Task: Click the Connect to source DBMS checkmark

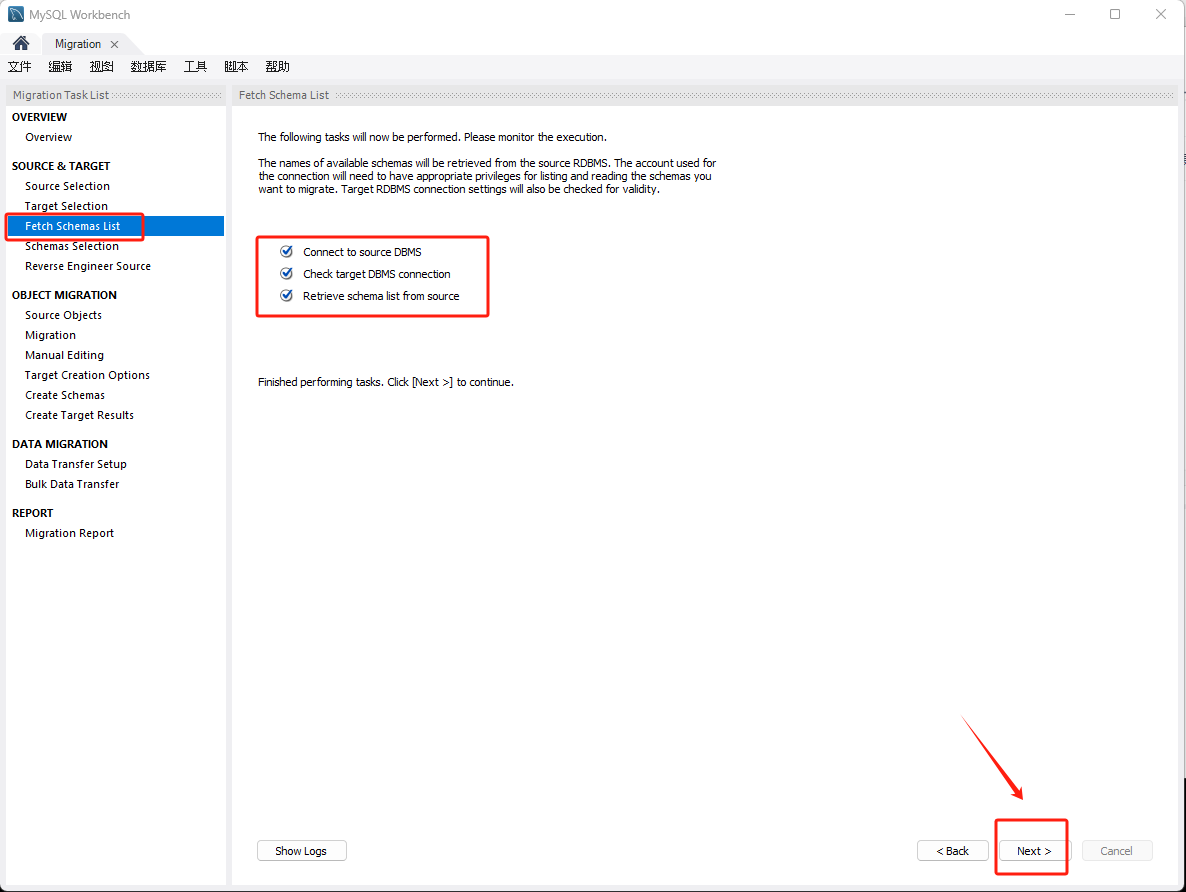Action: click(x=287, y=252)
